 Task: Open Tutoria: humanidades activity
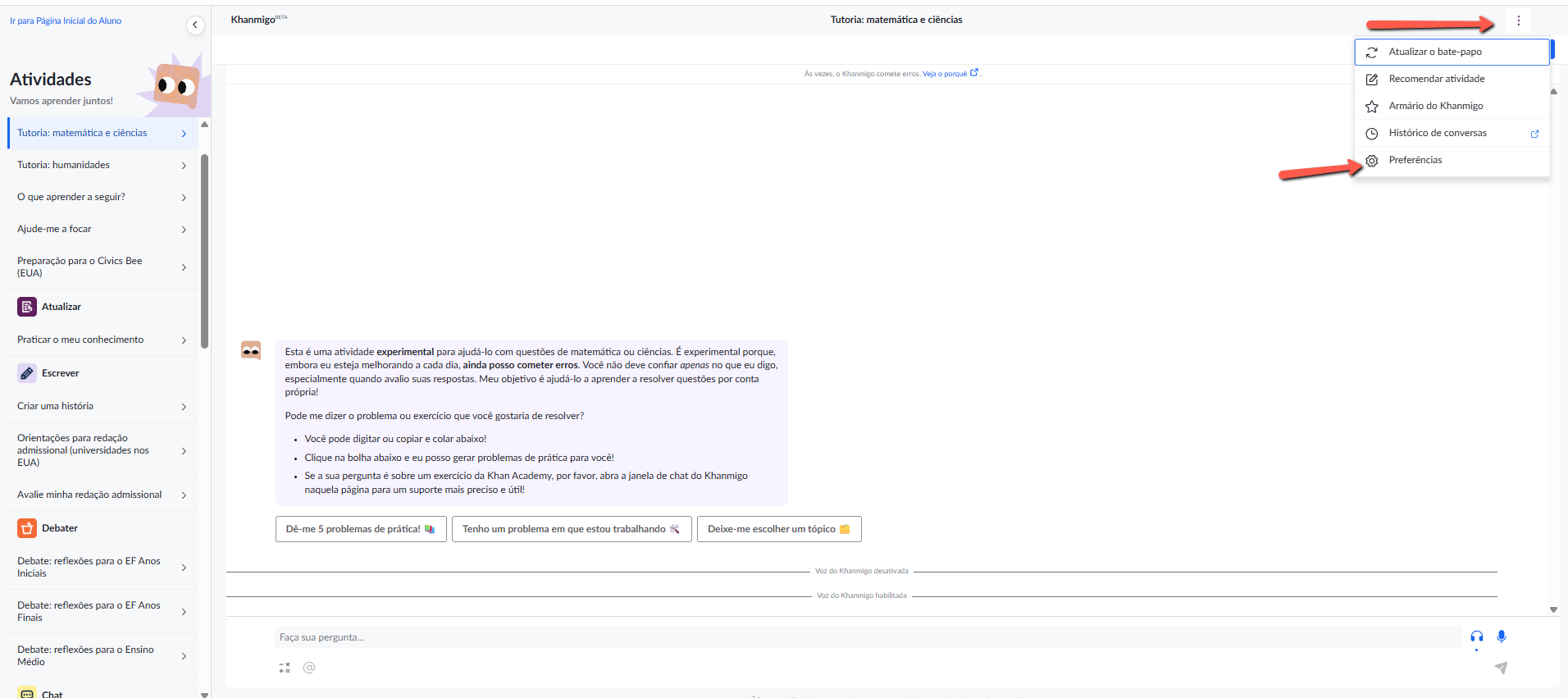coord(103,165)
